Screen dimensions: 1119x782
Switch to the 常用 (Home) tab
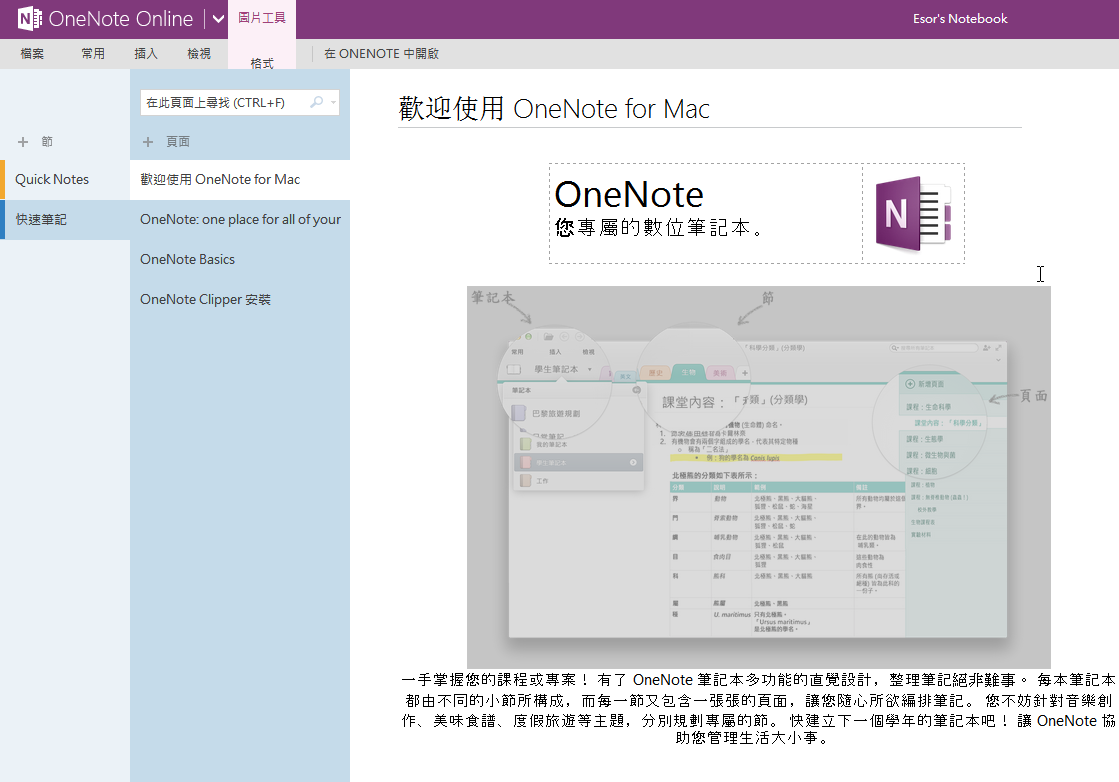pos(93,54)
